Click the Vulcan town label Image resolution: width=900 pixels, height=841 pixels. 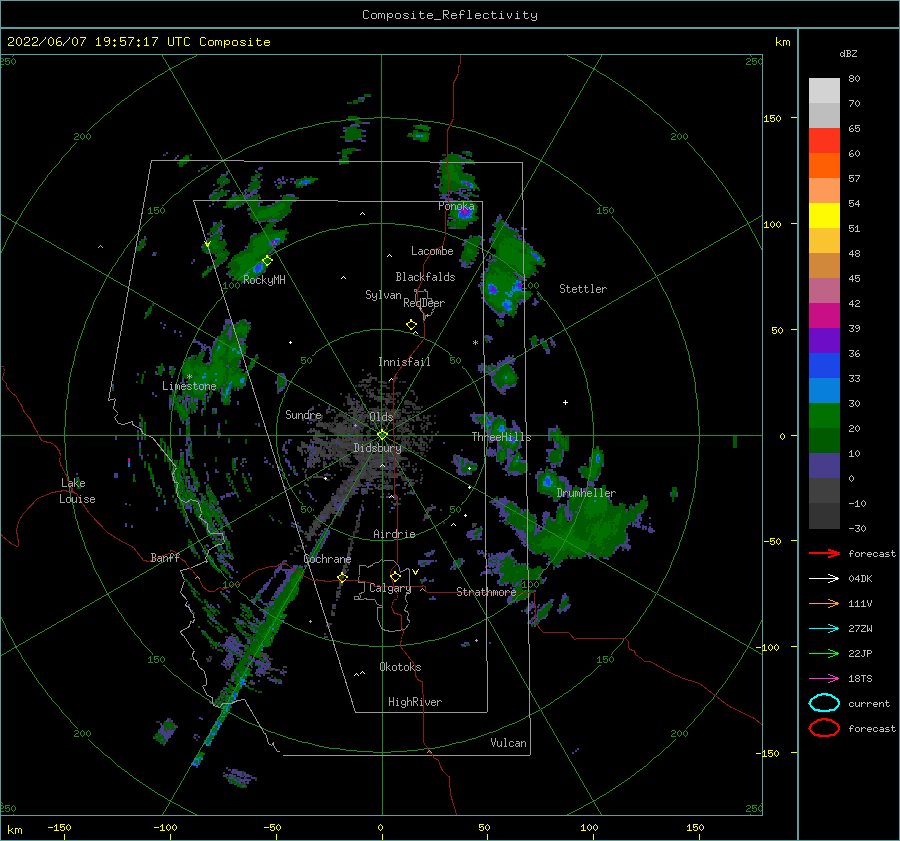point(508,743)
